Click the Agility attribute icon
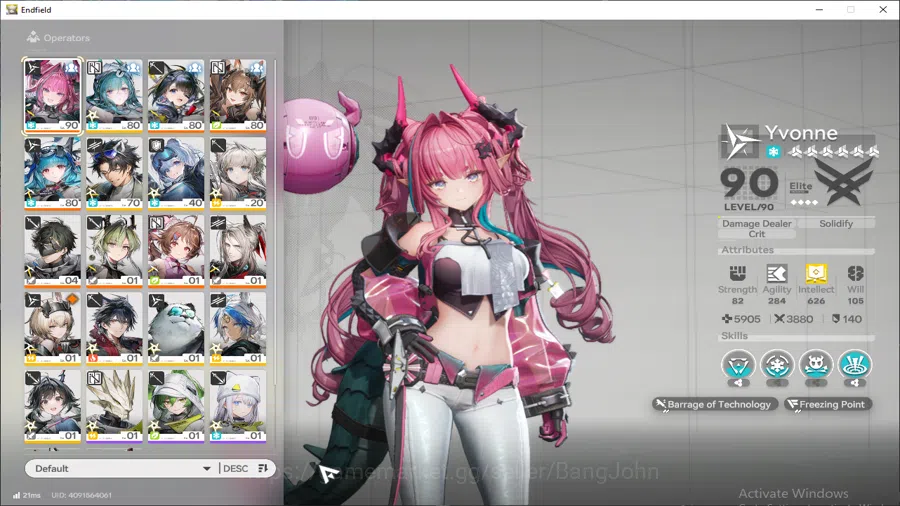Viewport: 900px width, 506px height. (x=777, y=273)
